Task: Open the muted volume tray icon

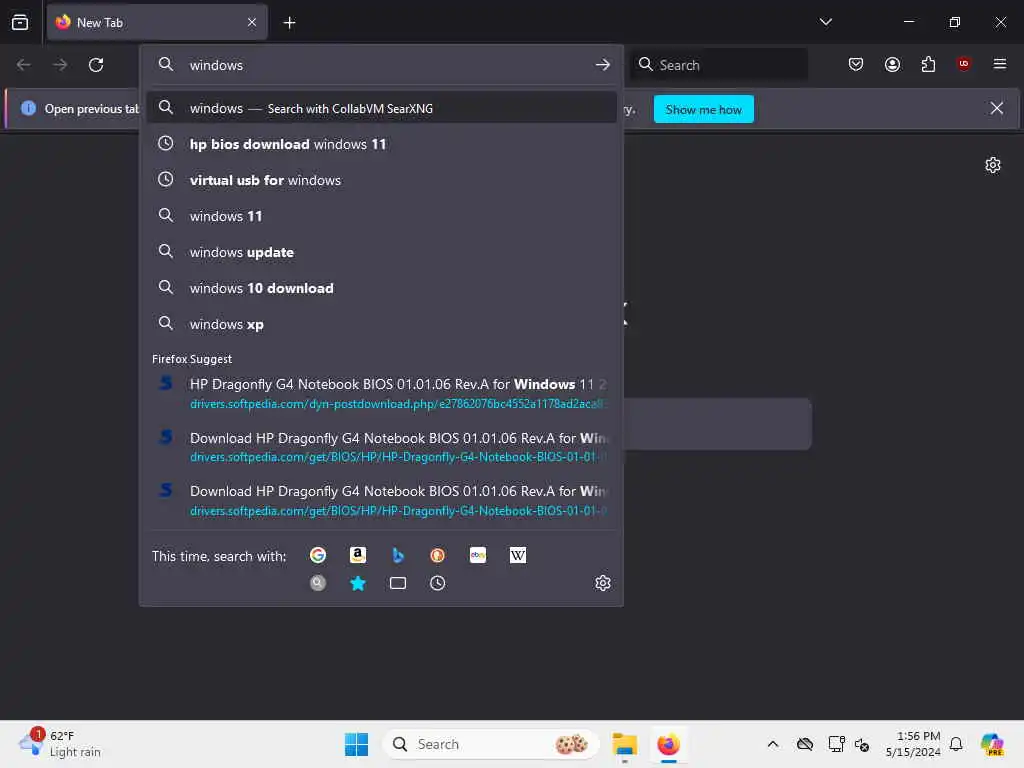Action: point(862,744)
